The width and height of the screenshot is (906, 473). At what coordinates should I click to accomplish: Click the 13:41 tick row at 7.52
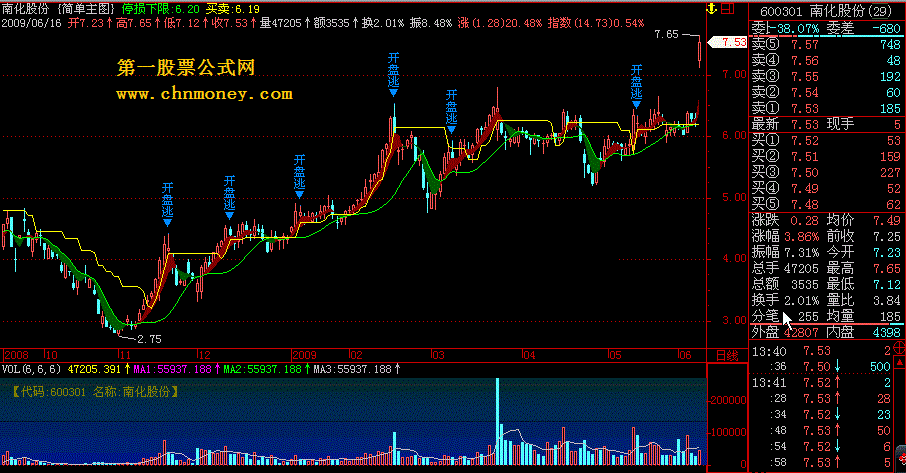click(x=822, y=383)
